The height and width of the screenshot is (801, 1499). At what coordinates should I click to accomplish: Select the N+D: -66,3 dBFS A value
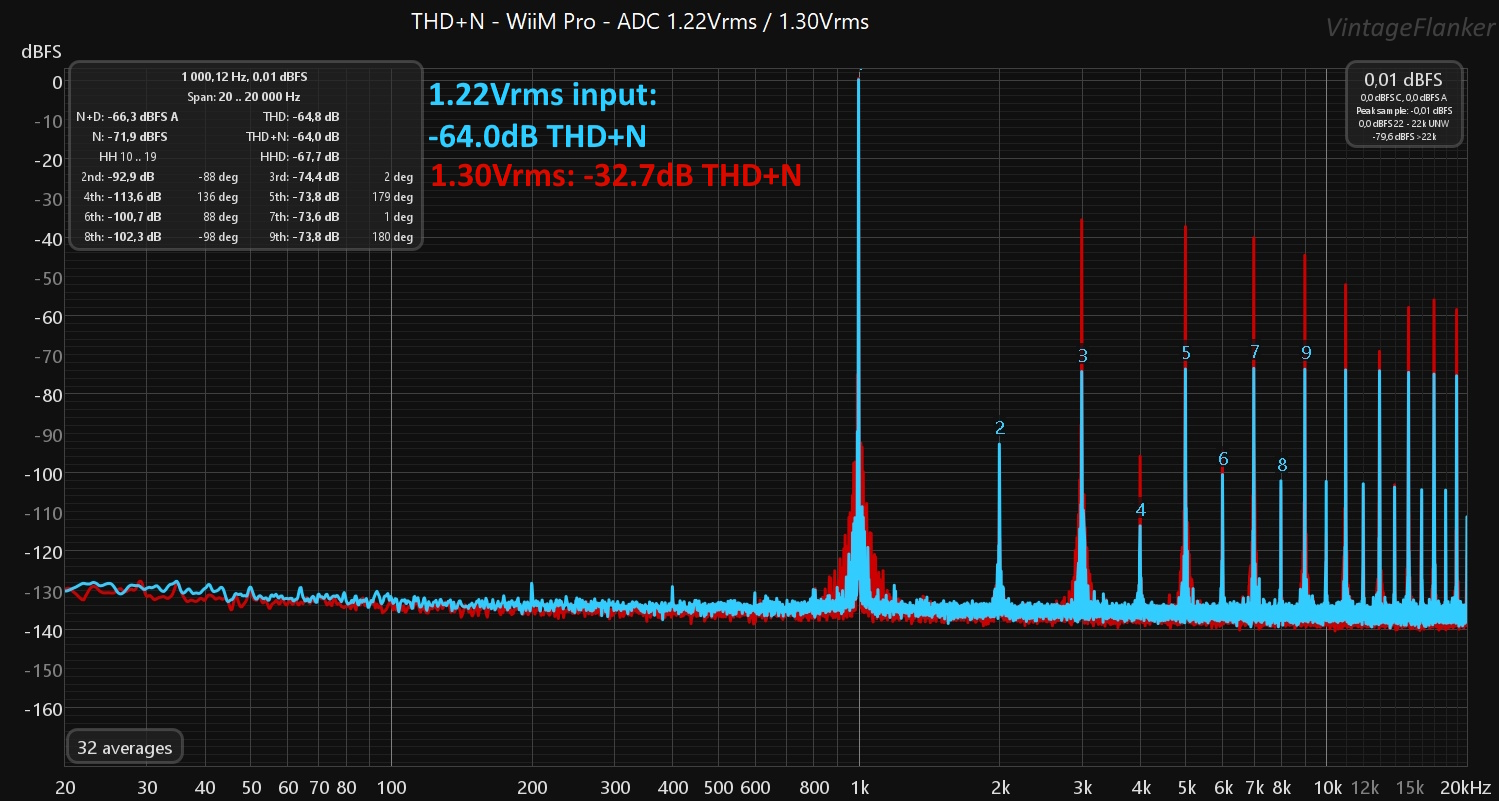click(x=127, y=117)
